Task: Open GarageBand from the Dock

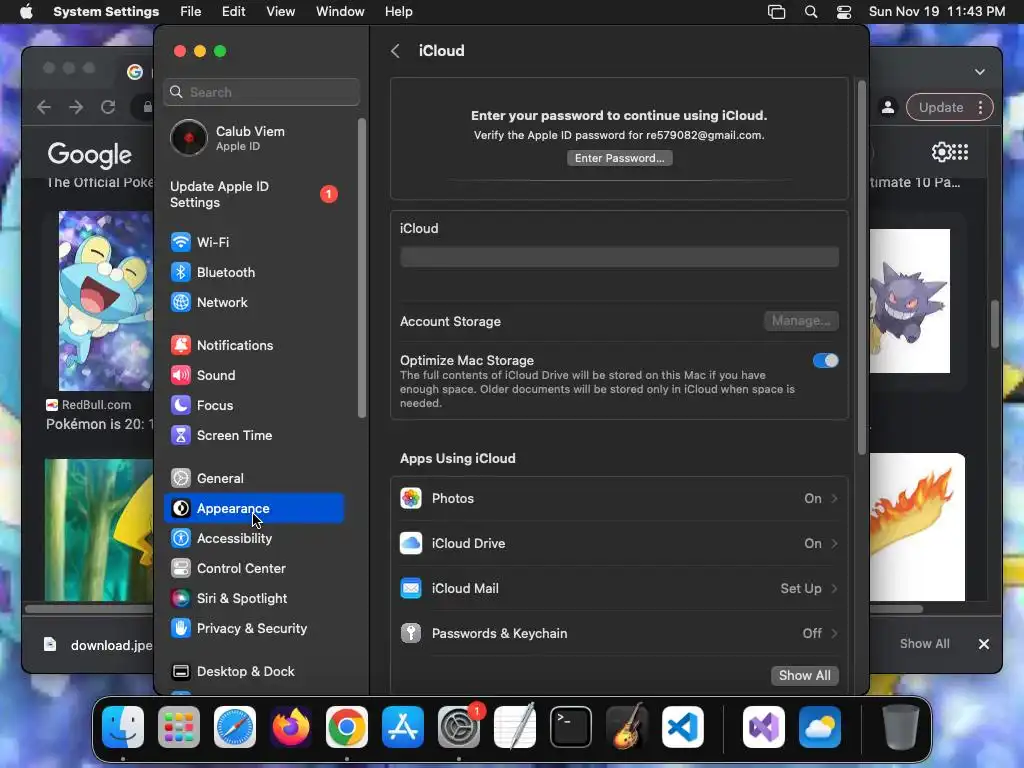Action: coord(627,727)
